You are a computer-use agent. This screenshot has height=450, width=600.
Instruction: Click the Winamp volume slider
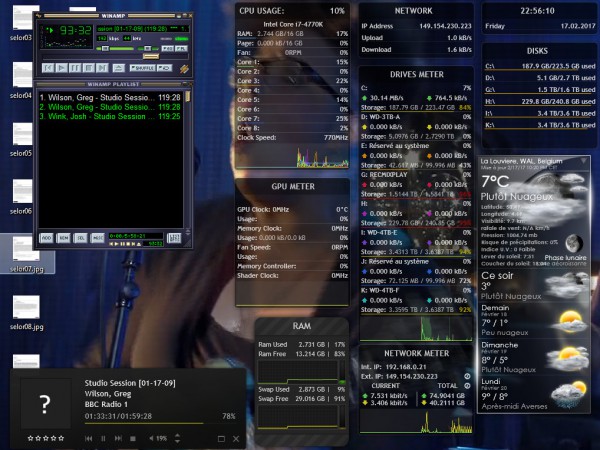pyautogui.click(x=115, y=49)
